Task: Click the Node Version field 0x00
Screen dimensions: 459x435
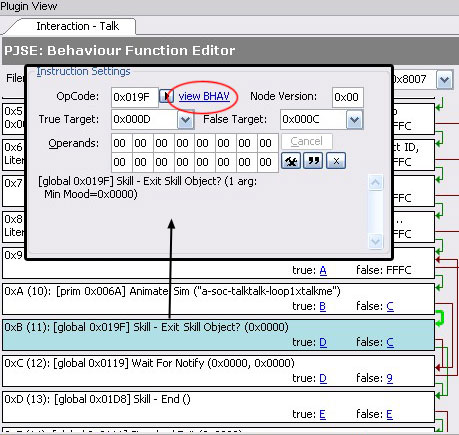Action: click(348, 97)
